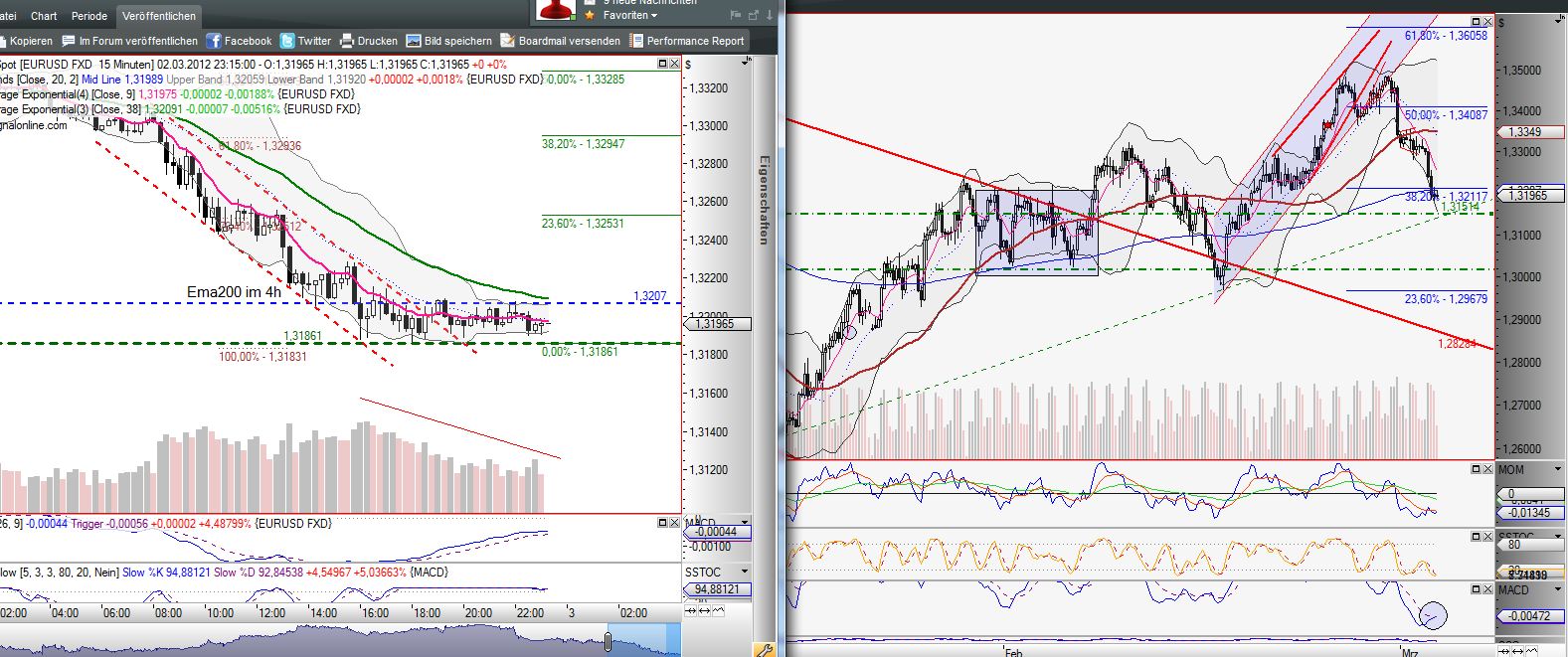Click Fibonacci label 100,00% - 1,31831
Screen dimensions: 1568x657
click(x=262, y=357)
